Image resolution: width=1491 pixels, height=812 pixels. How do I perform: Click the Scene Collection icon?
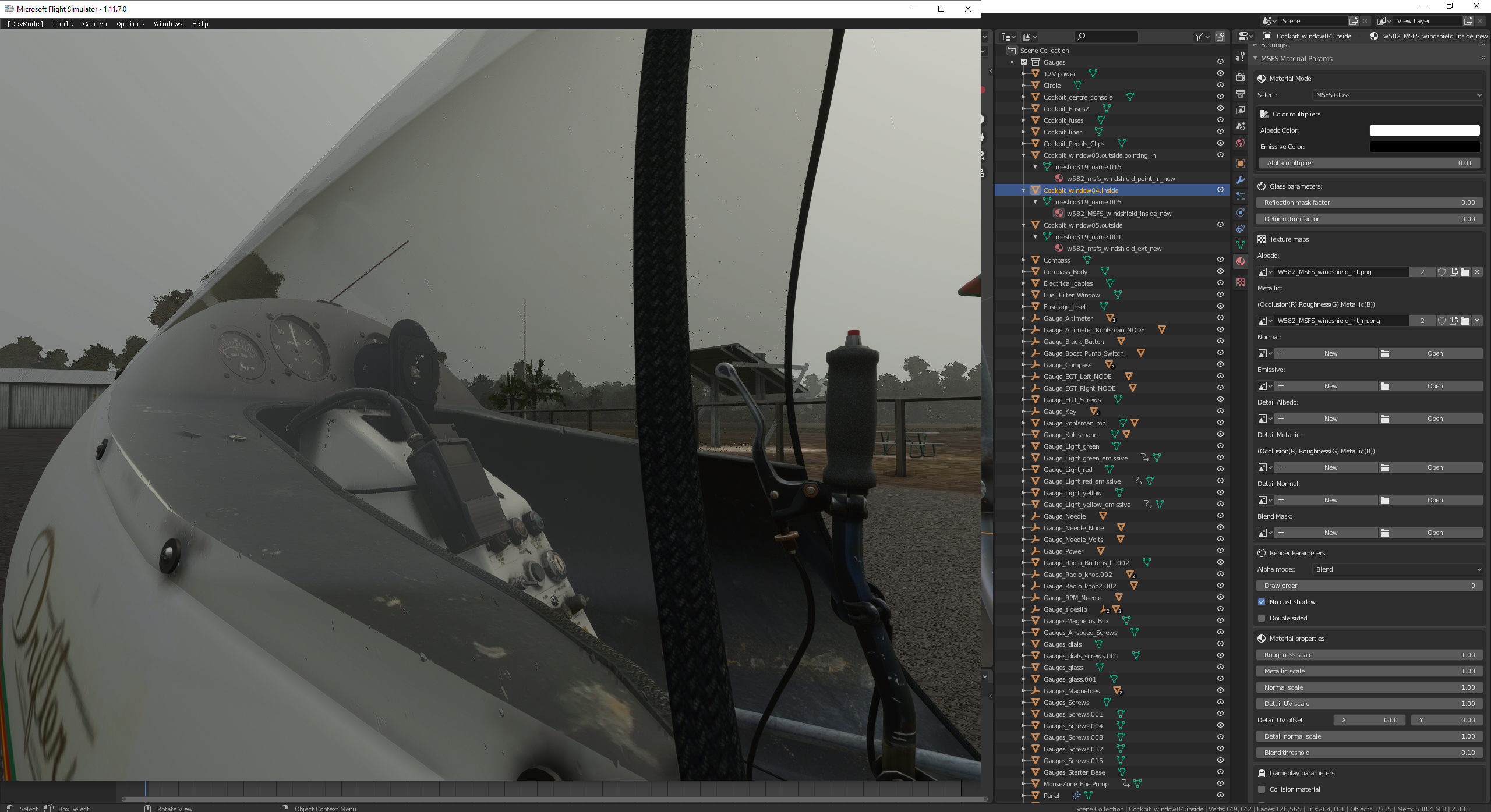point(1012,51)
